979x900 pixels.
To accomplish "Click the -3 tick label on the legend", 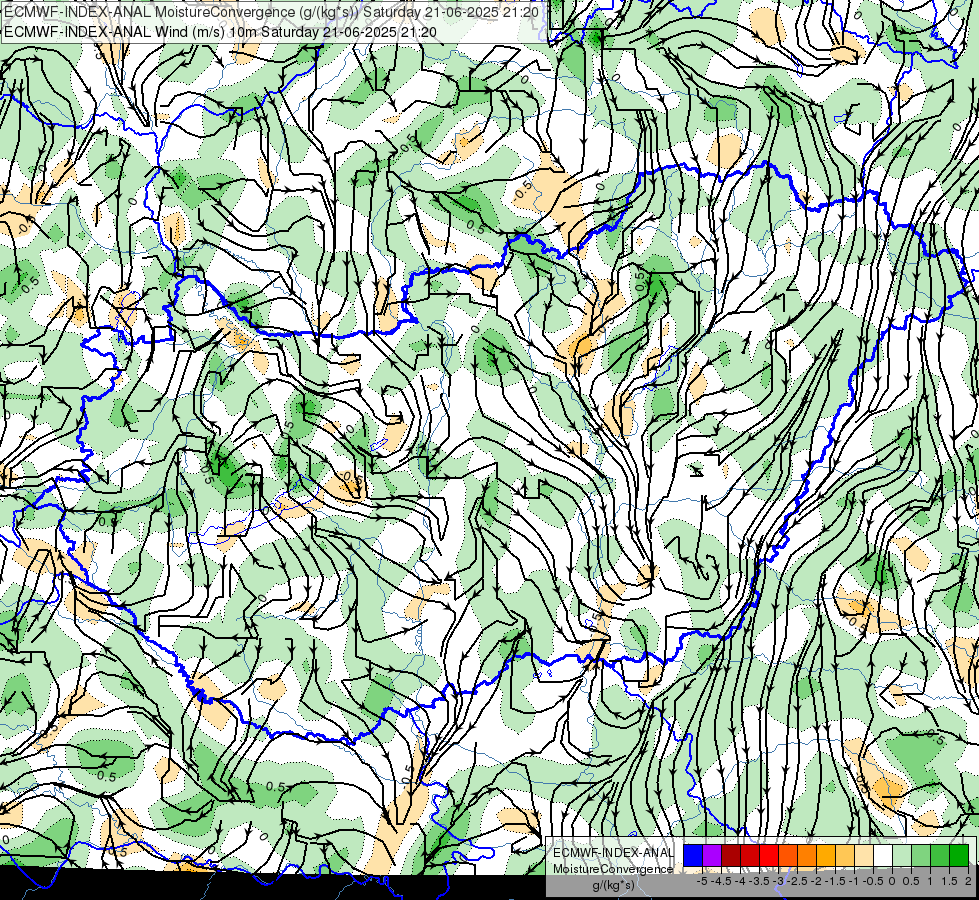I will click(779, 881).
